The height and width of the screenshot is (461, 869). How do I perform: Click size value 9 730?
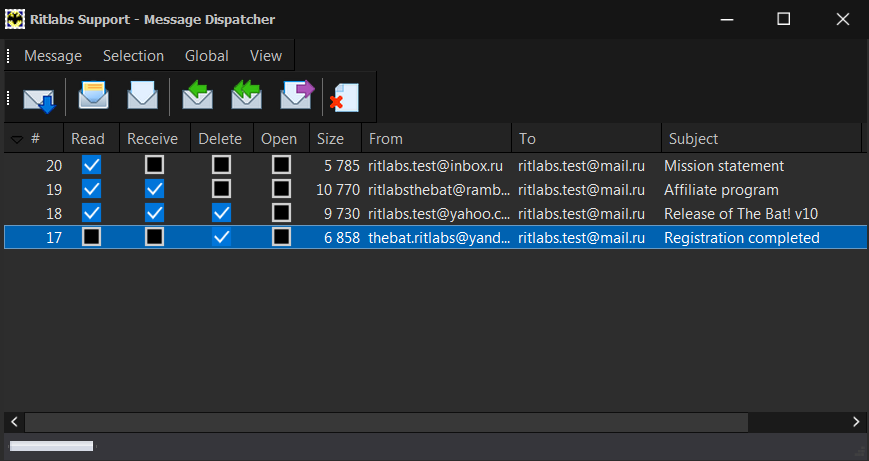[x=342, y=213]
